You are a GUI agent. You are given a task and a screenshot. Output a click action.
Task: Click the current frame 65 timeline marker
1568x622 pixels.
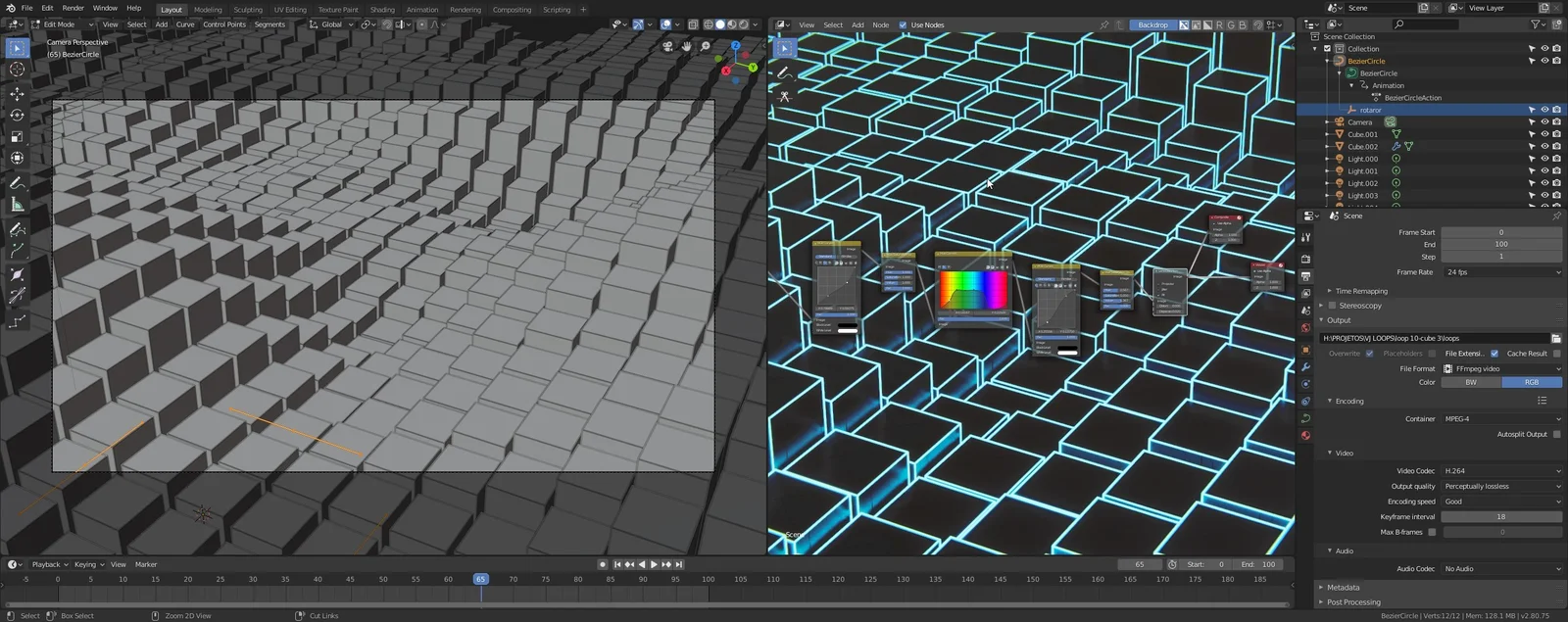[480, 579]
